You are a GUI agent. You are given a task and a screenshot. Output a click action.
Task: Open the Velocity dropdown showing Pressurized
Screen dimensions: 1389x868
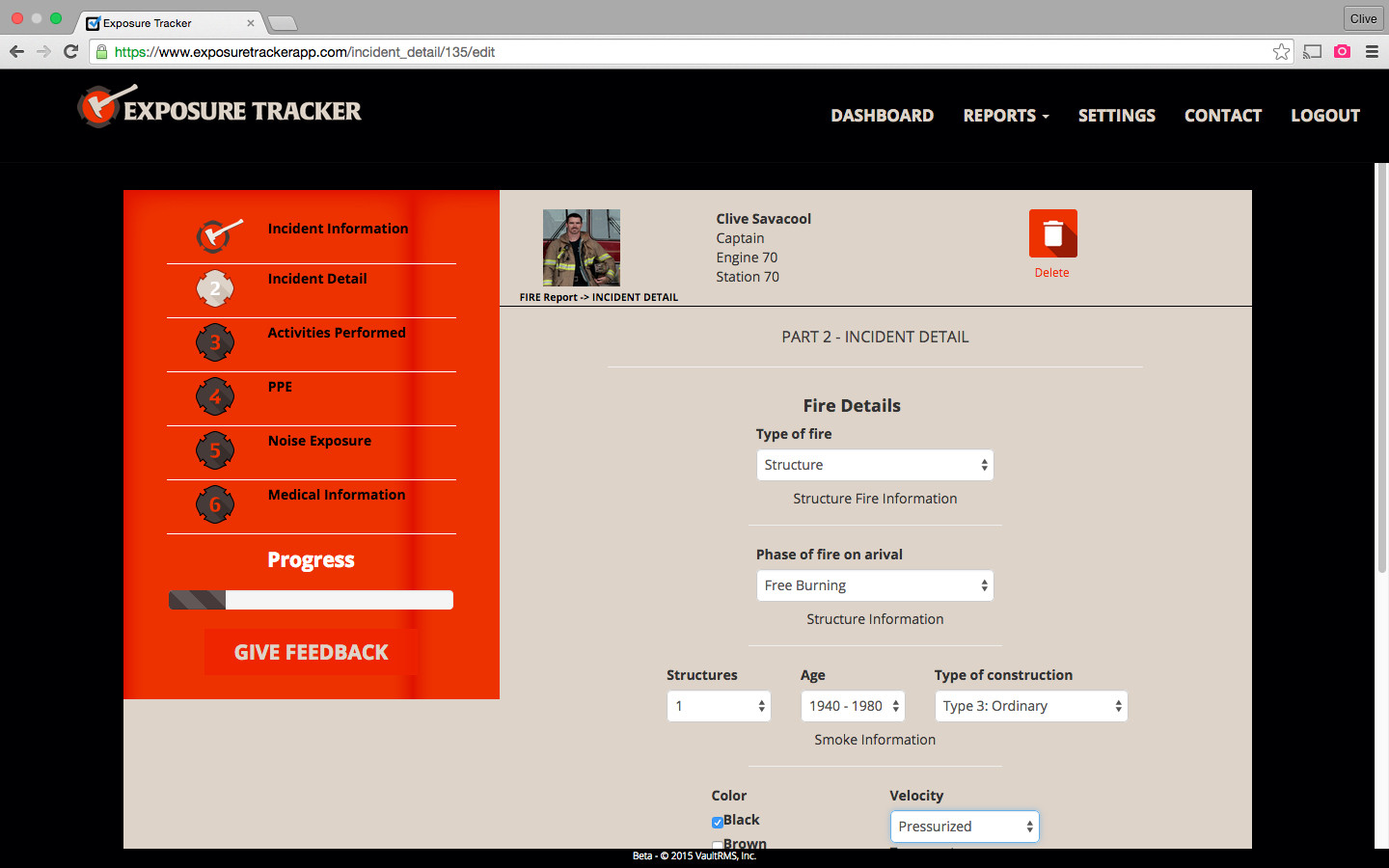(x=965, y=827)
